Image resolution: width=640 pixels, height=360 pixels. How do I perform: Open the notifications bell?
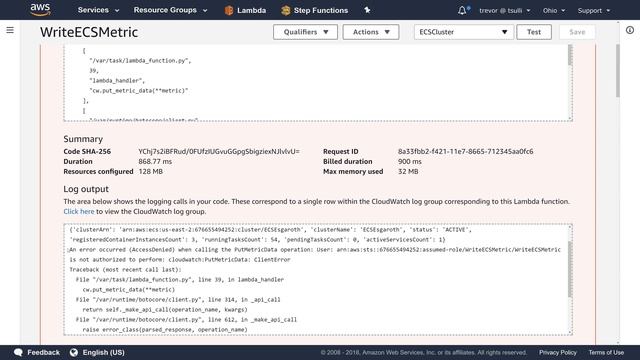[462, 10]
